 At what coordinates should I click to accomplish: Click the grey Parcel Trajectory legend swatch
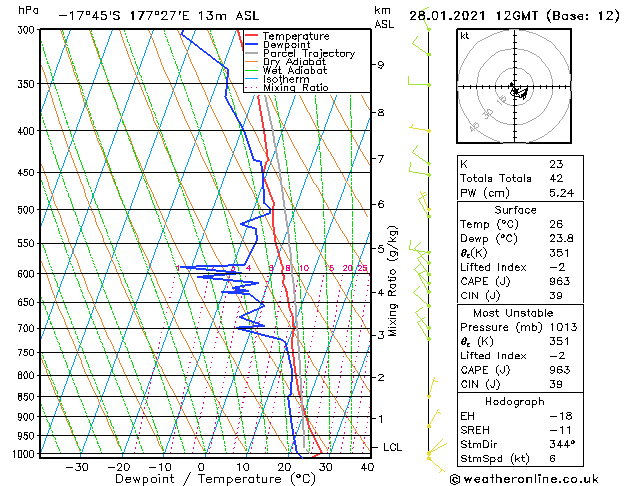click(x=252, y=53)
